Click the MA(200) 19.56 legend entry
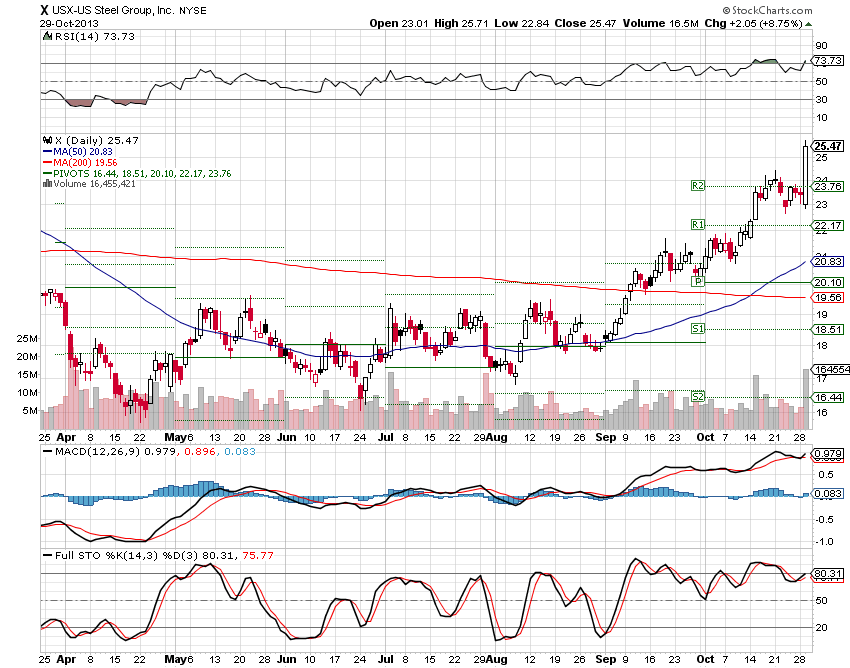This screenshot has width=850, height=668. tap(80, 163)
